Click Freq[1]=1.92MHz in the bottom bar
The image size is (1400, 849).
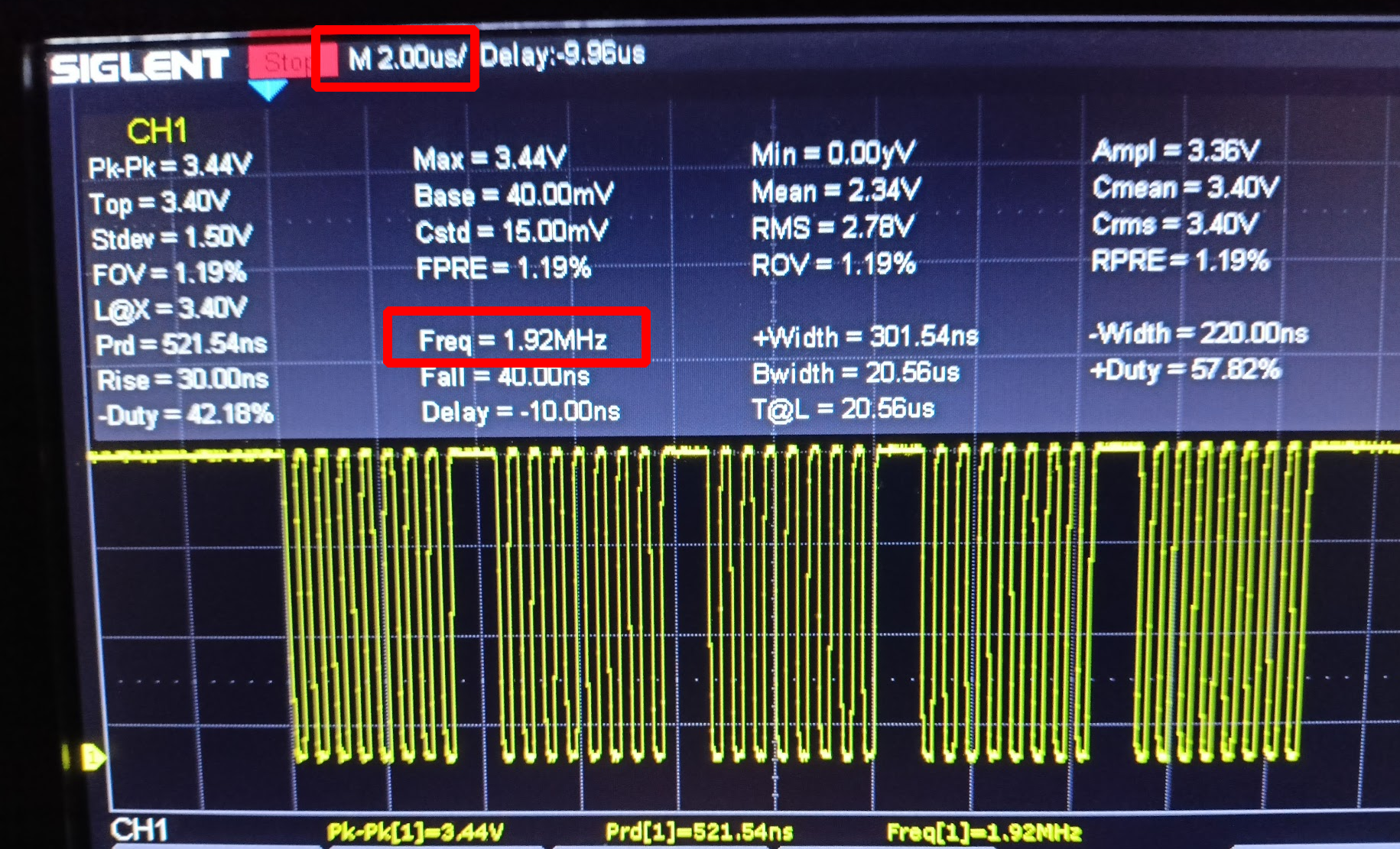click(x=984, y=833)
